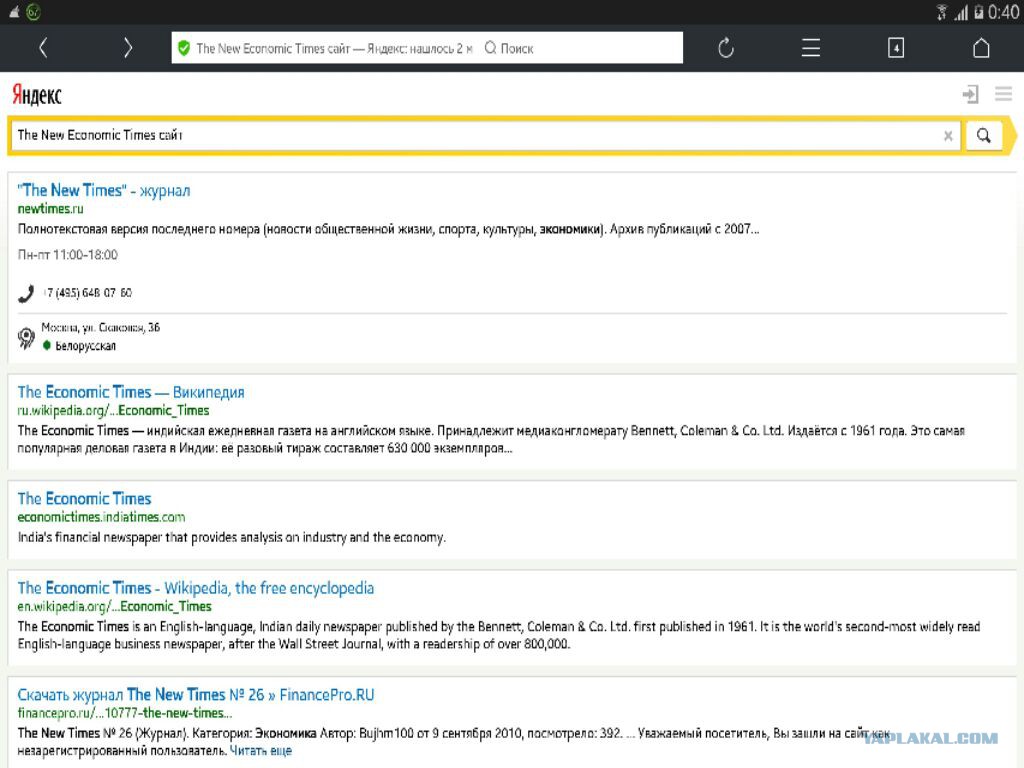Tap the browser forward arrow

[128, 48]
